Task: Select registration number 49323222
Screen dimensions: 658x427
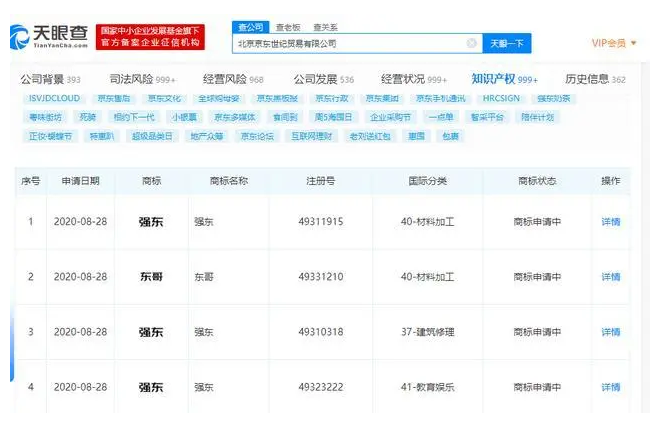Action: pos(321,387)
